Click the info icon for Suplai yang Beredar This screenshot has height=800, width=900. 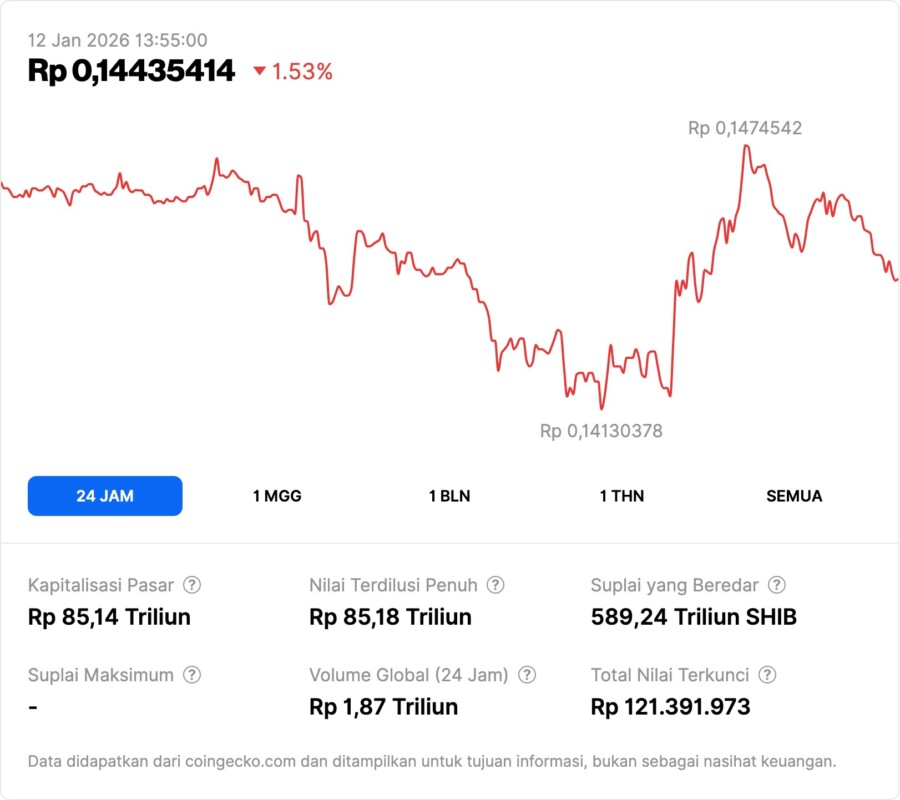click(x=776, y=585)
